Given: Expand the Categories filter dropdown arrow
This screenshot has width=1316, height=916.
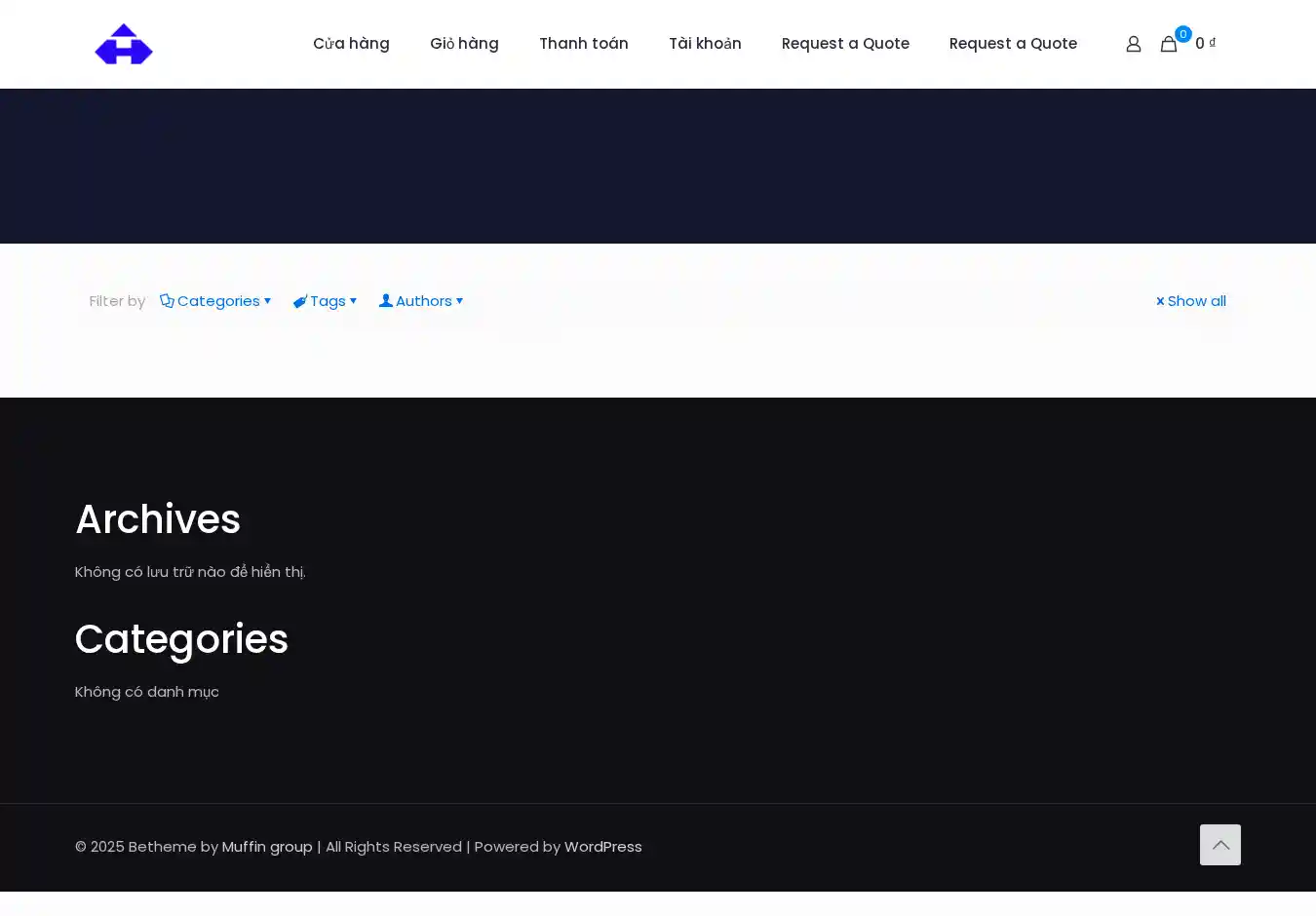Looking at the screenshot, I should coord(268,301).
